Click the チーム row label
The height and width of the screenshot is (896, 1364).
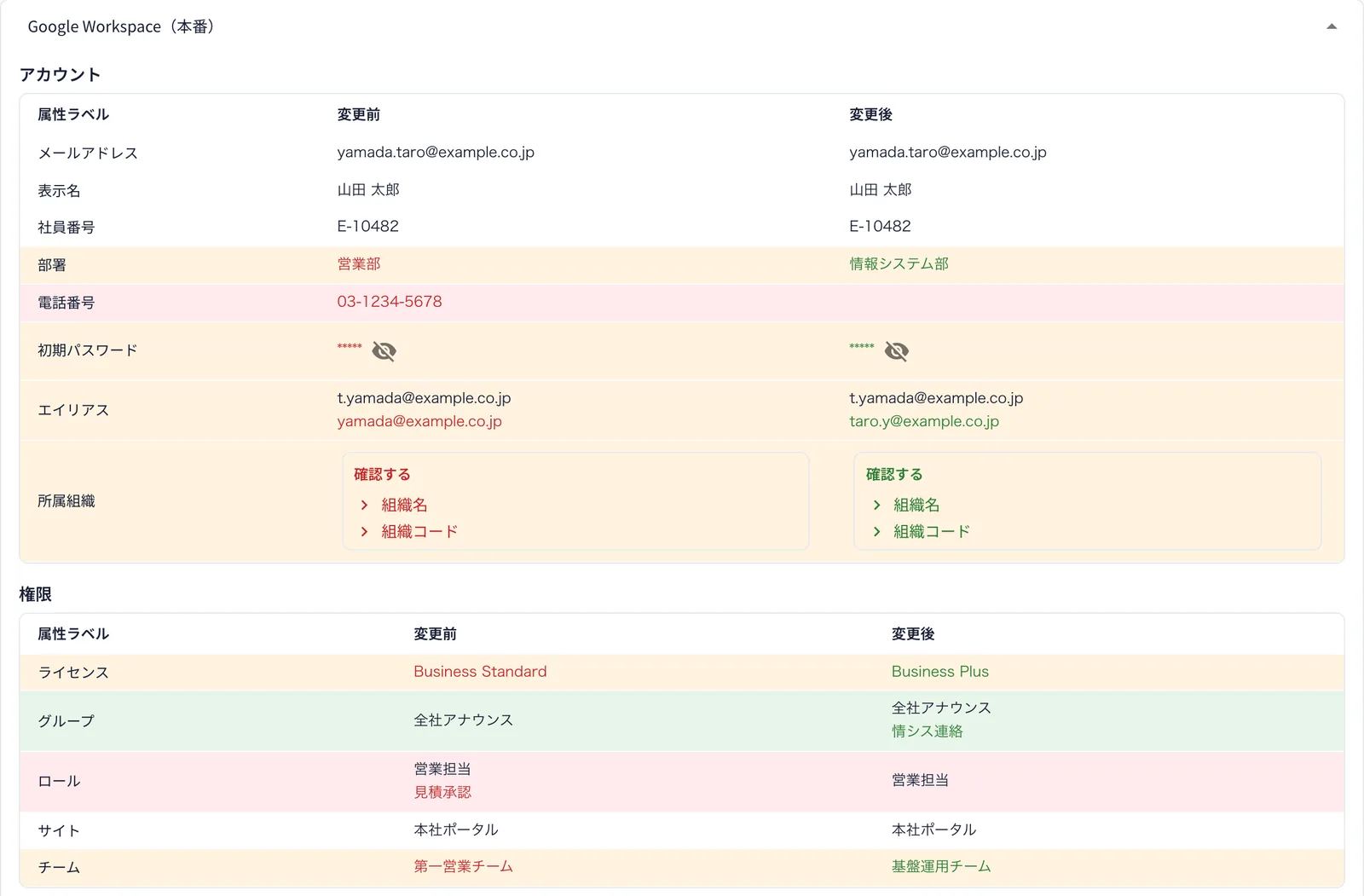click(59, 868)
